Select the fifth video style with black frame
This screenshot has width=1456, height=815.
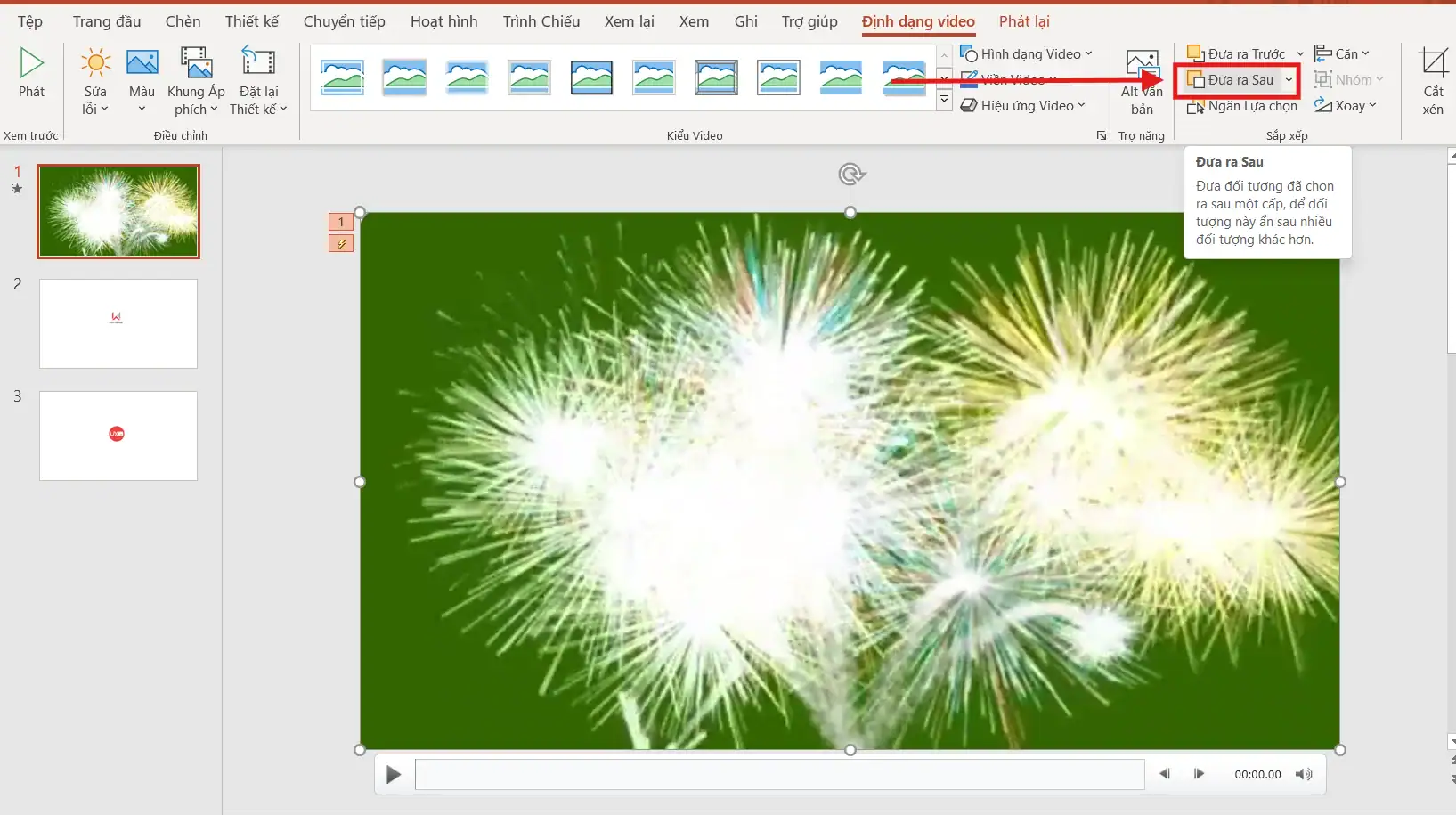click(591, 77)
